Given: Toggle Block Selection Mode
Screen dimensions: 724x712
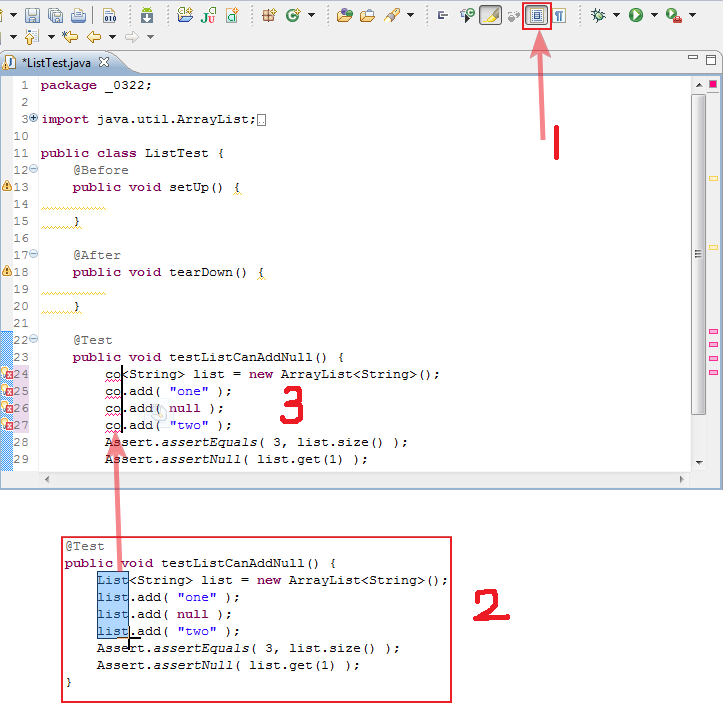Looking at the screenshot, I should pos(537,16).
